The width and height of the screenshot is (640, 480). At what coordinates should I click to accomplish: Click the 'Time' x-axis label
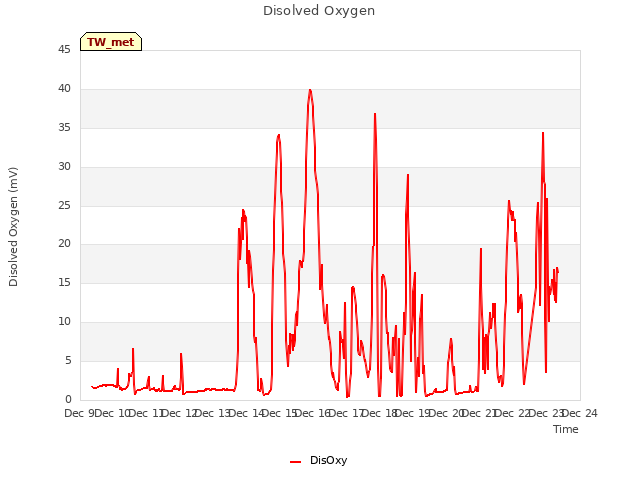[566, 429]
